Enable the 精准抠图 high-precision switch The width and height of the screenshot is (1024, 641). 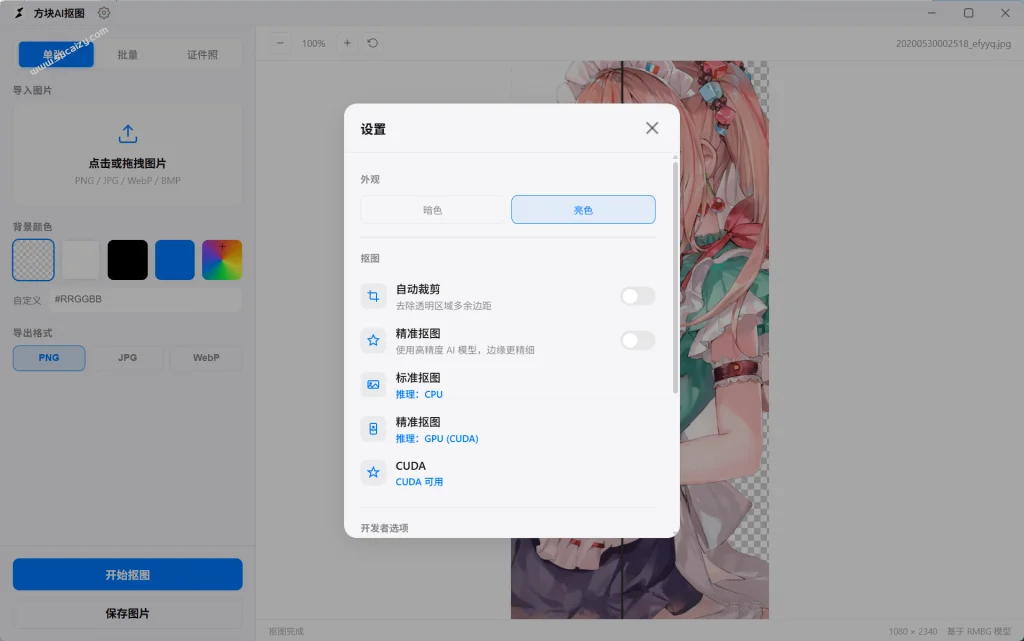click(x=637, y=340)
